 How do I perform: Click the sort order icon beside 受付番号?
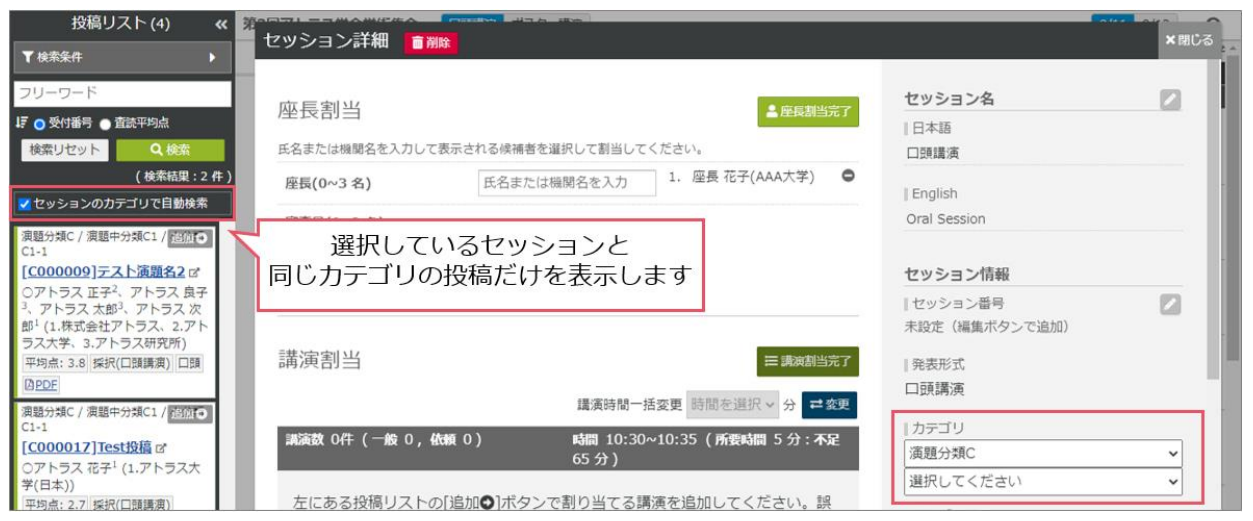[21, 124]
